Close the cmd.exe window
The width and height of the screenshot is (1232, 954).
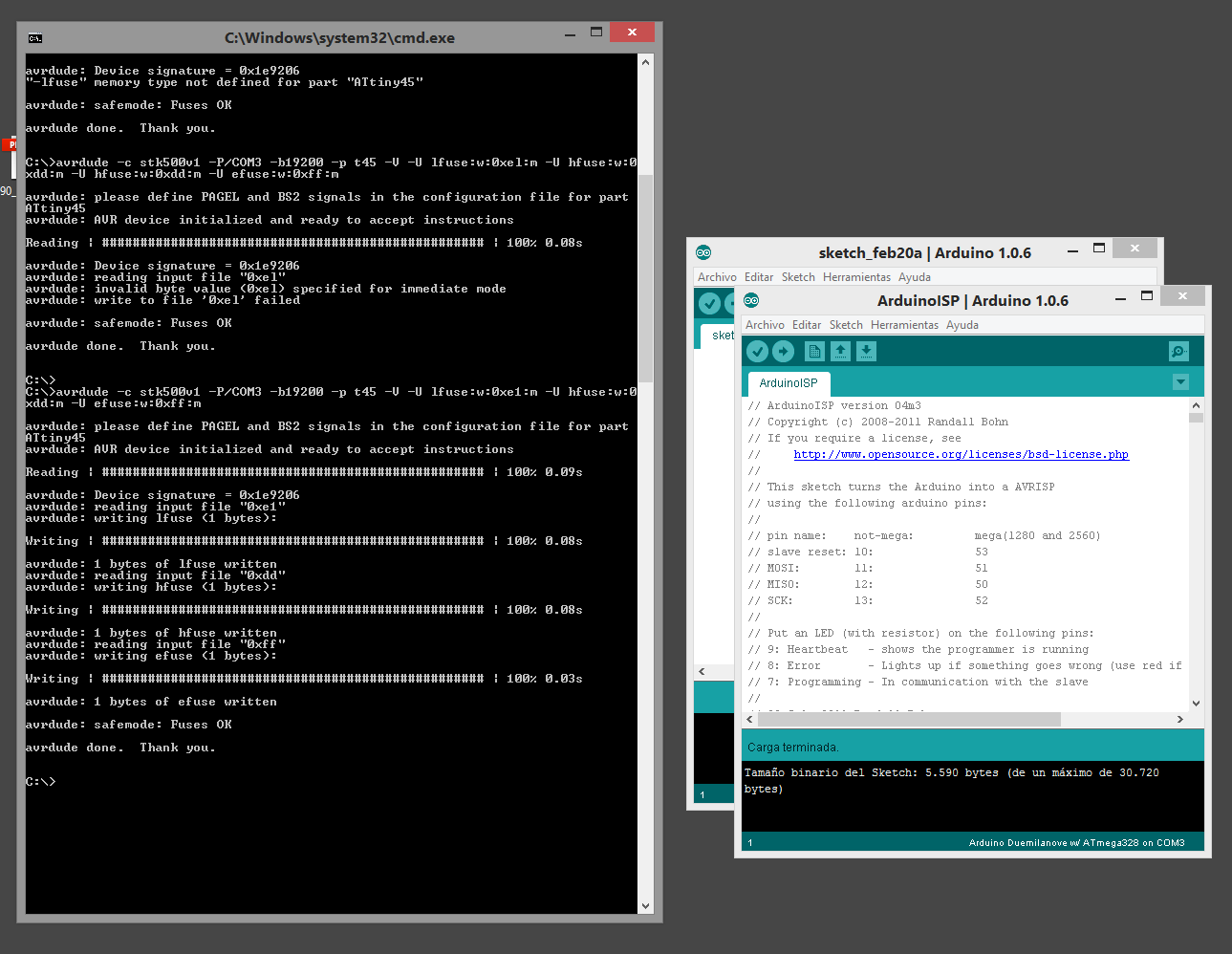[x=632, y=33]
